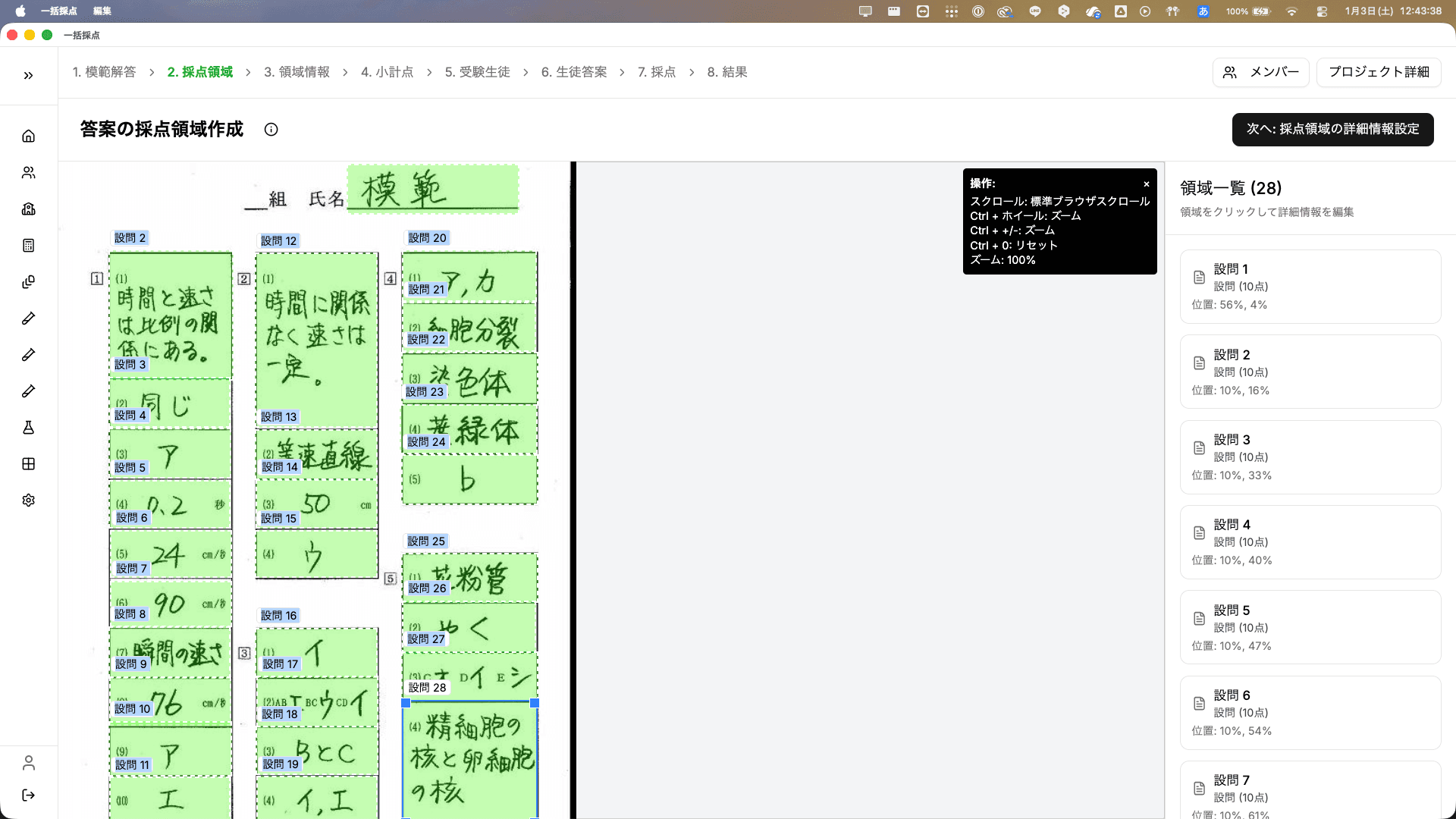Open the 一括採点 app menu
Screen dimensions: 1456x819
(x=59, y=11)
